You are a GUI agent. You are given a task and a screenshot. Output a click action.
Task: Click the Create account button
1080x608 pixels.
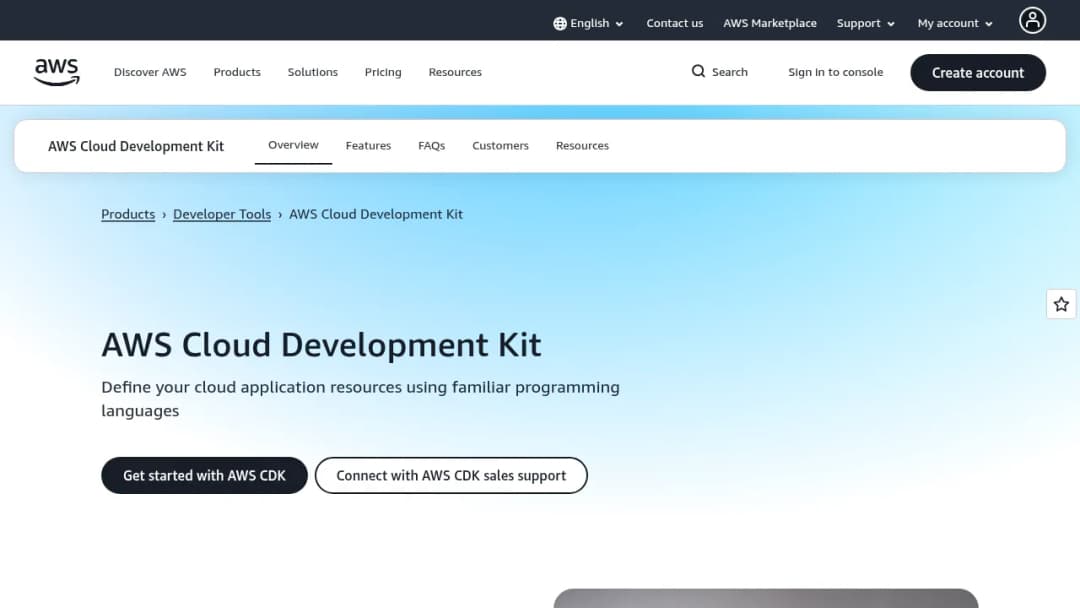coord(977,72)
